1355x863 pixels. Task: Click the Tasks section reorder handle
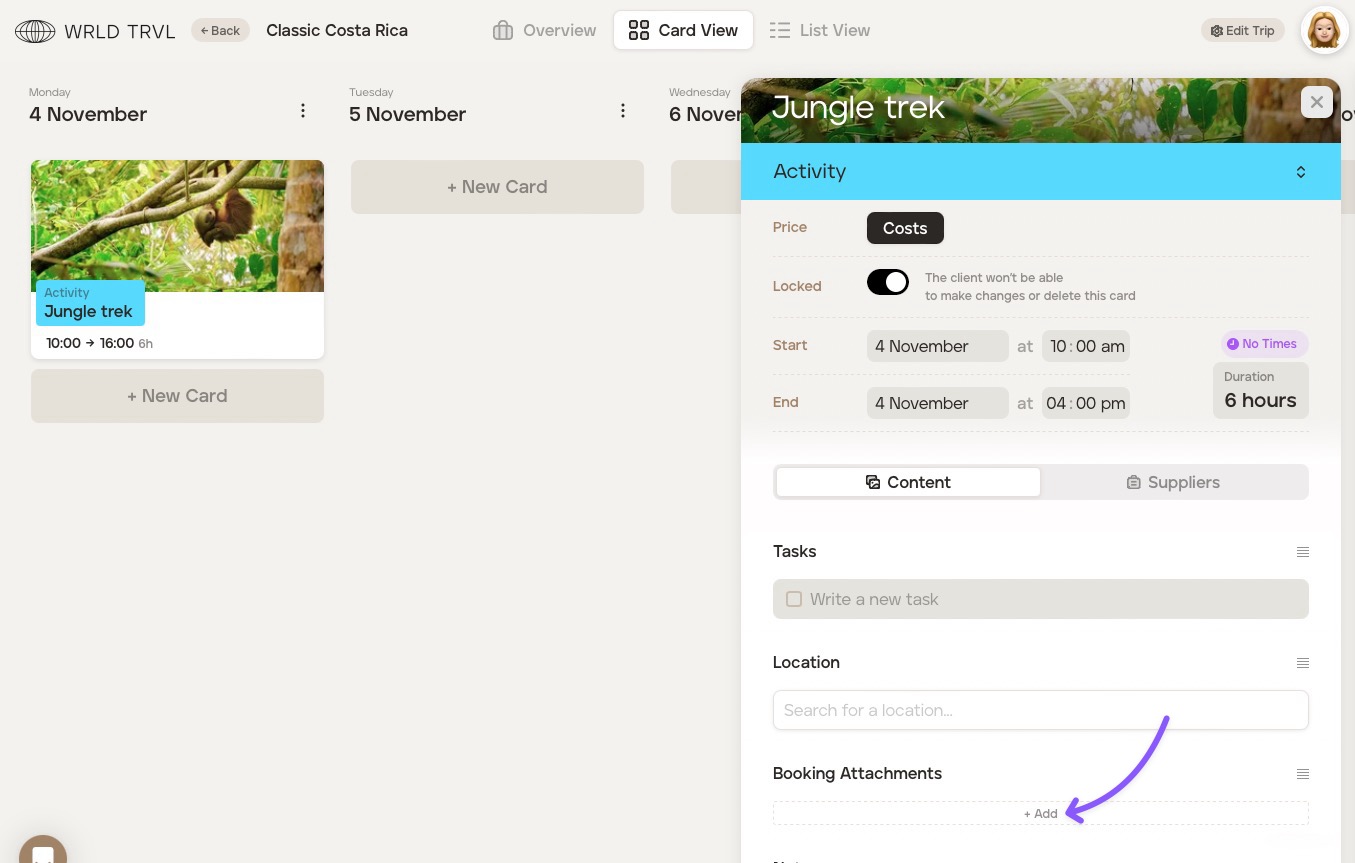tap(1302, 552)
